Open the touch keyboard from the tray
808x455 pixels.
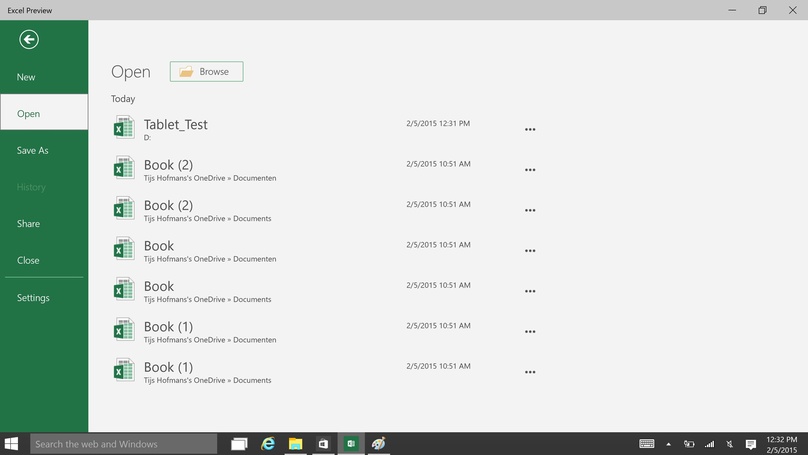[647, 444]
